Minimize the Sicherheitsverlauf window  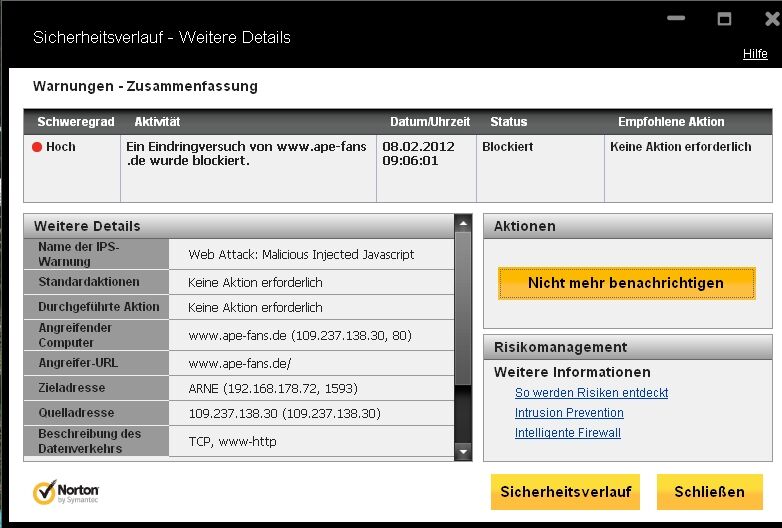677,17
